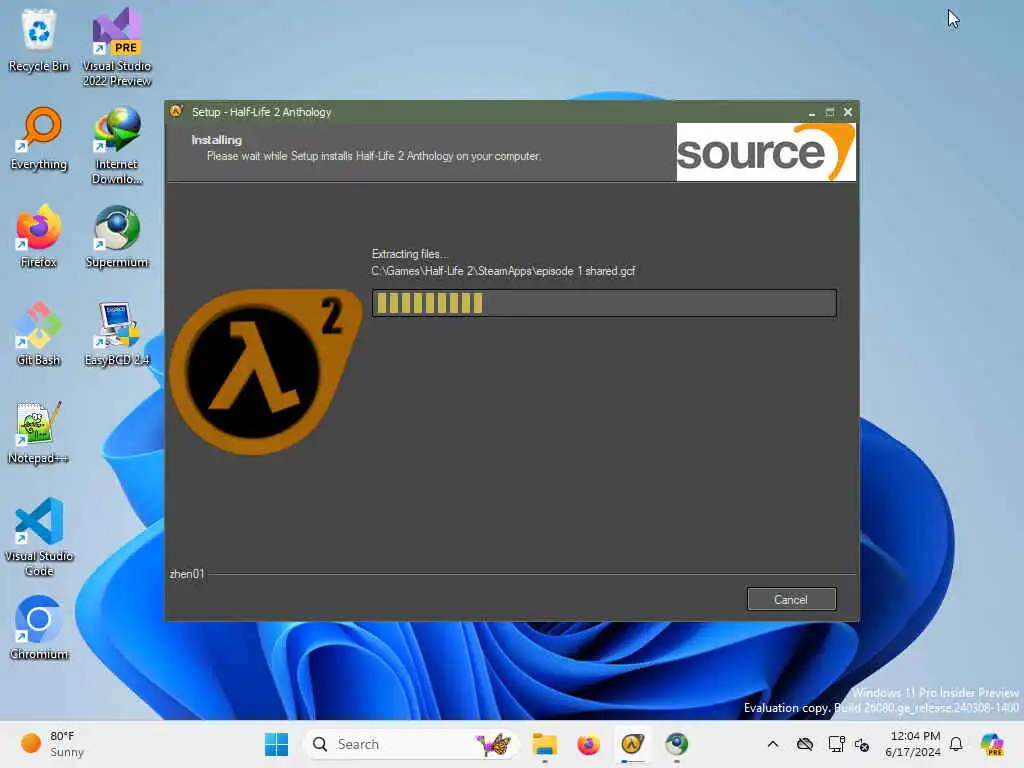Screen dimensions: 1024x768
Task: Click the 'Extracting files...' status text
Action: click(409, 254)
